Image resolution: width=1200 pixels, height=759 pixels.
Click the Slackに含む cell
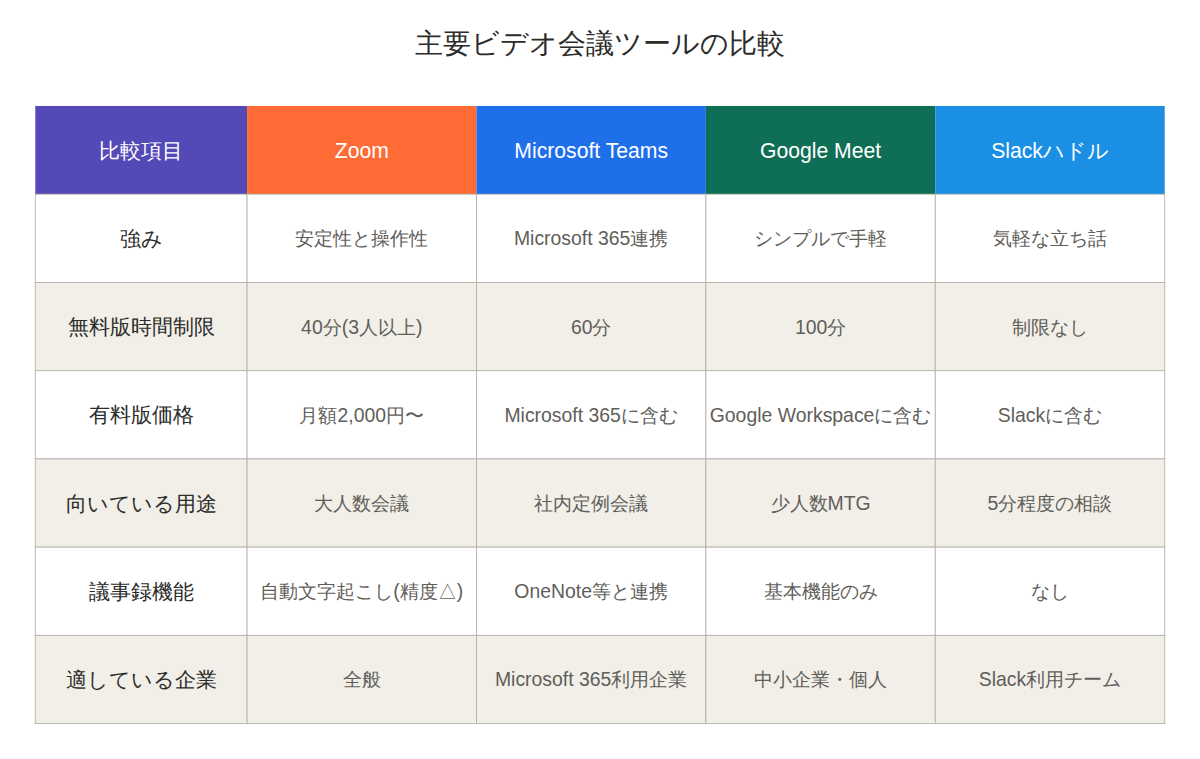coord(1050,415)
